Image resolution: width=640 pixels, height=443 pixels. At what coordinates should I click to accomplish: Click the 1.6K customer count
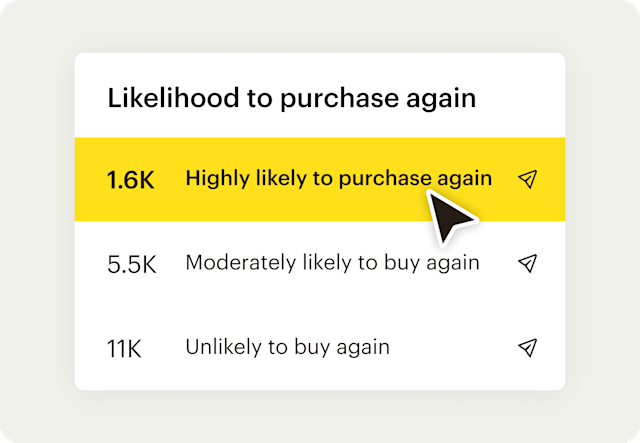coord(131,180)
